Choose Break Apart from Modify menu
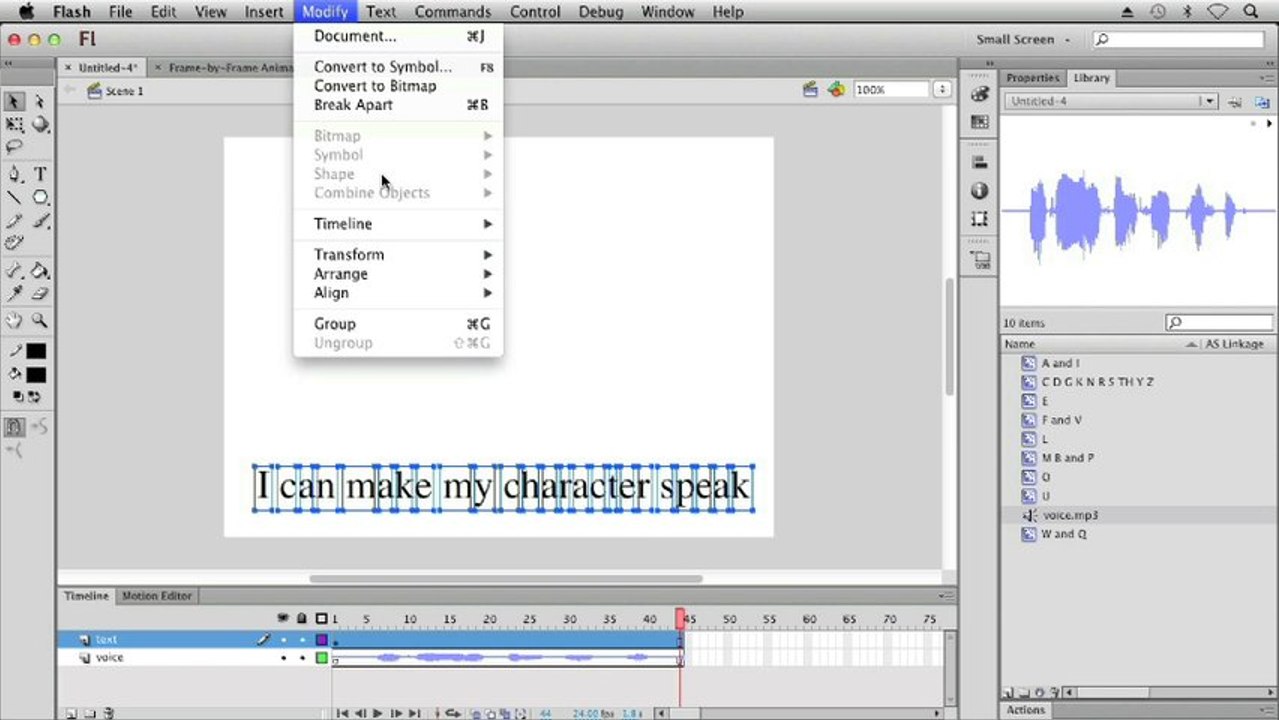 [398, 105]
